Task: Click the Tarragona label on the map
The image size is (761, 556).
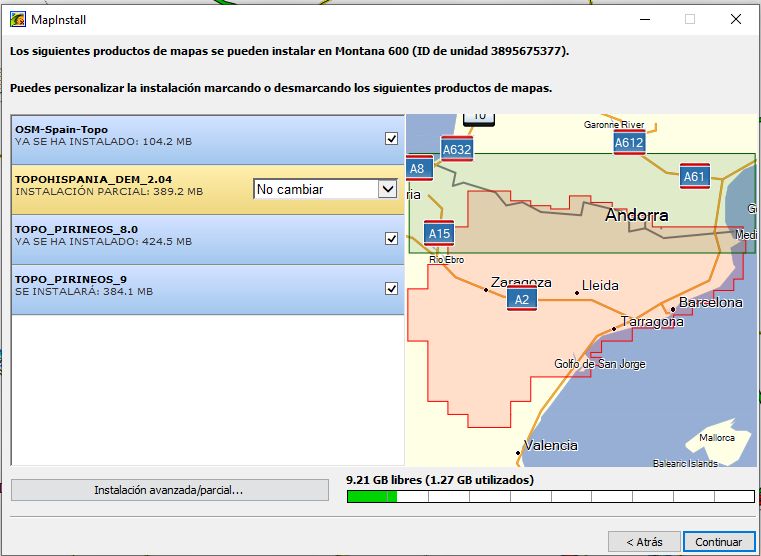Action: pos(652,322)
